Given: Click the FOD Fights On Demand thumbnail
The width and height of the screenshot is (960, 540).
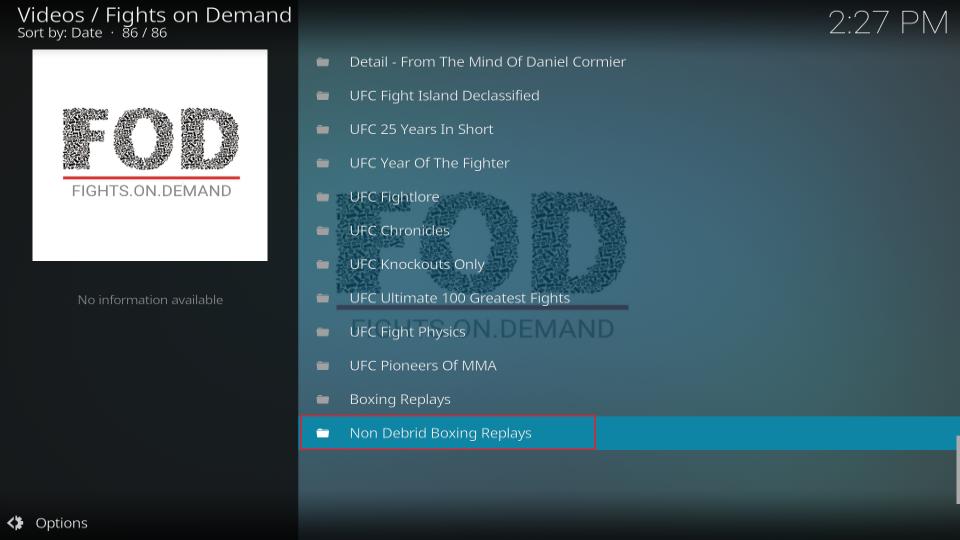Looking at the screenshot, I should click(x=150, y=155).
